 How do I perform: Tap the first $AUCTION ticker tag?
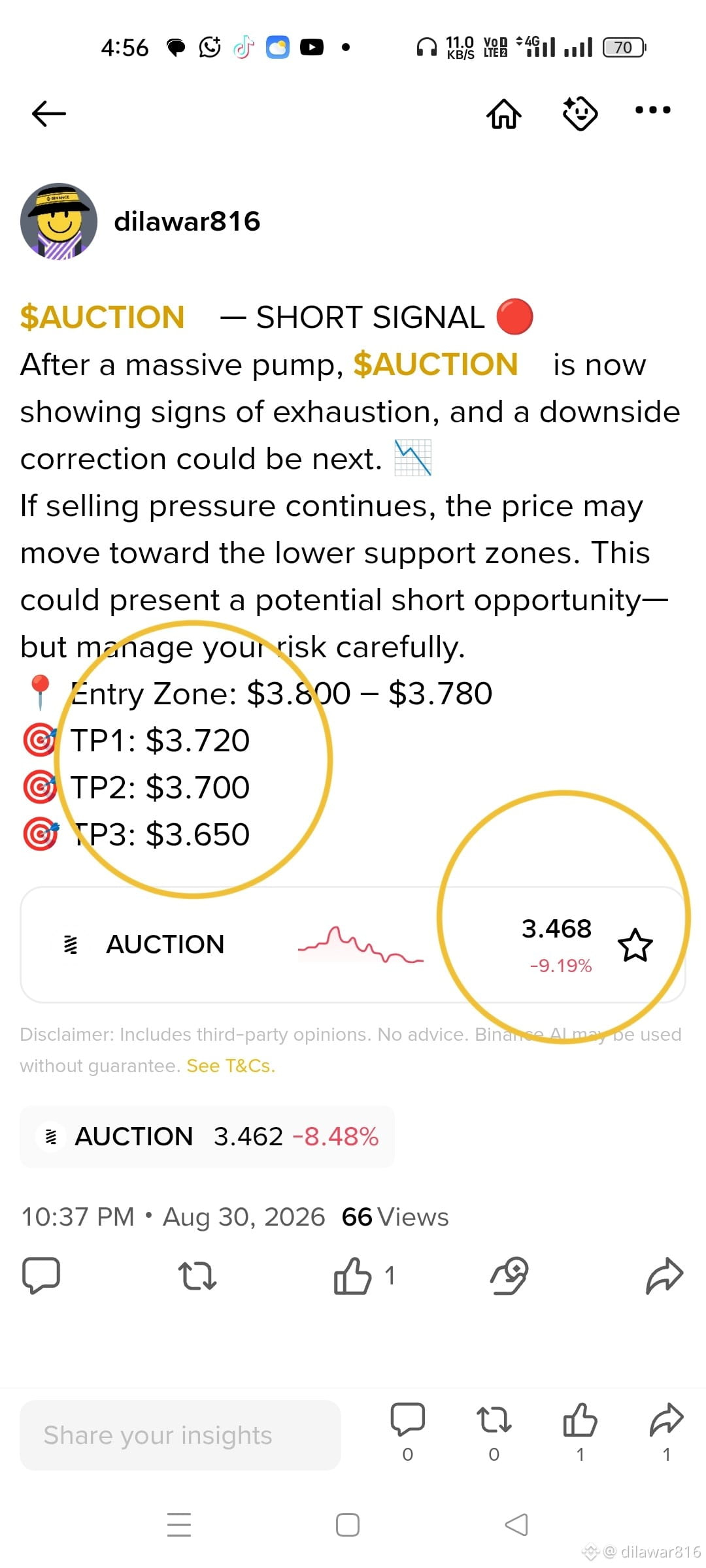coord(103,318)
